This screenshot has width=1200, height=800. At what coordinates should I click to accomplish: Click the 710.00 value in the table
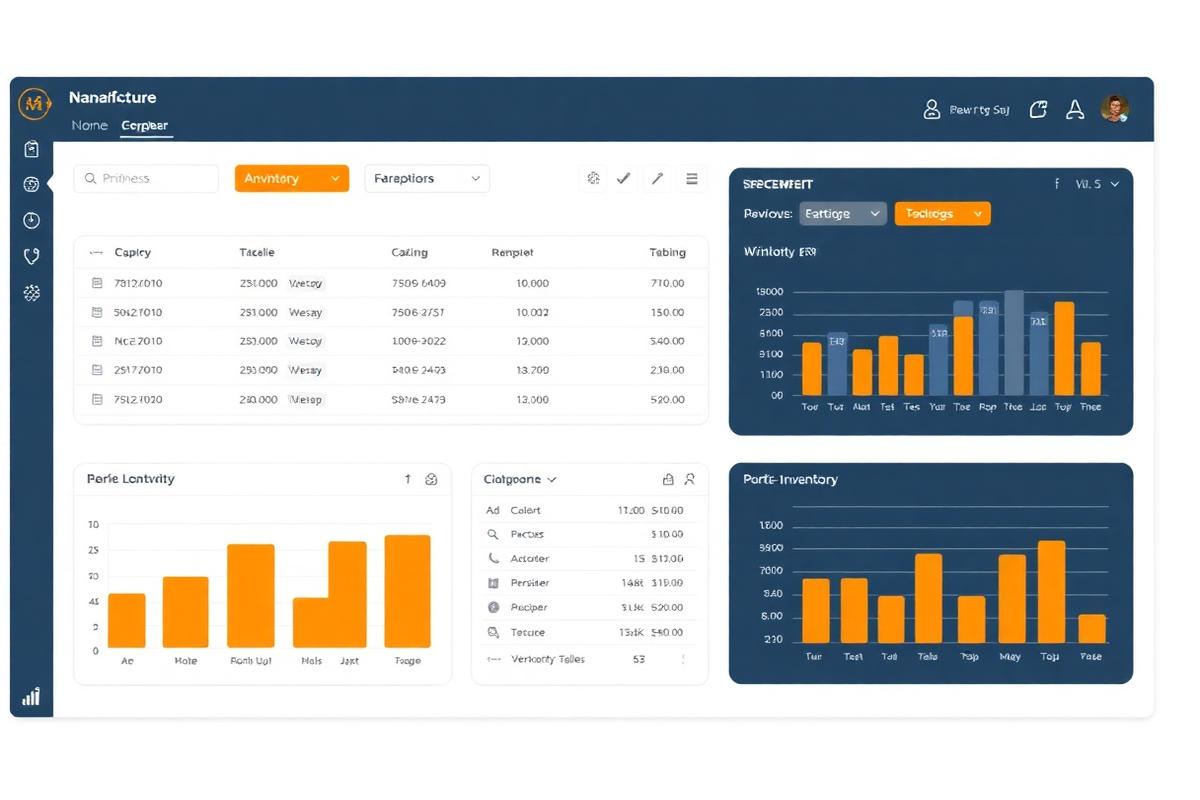tap(667, 283)
